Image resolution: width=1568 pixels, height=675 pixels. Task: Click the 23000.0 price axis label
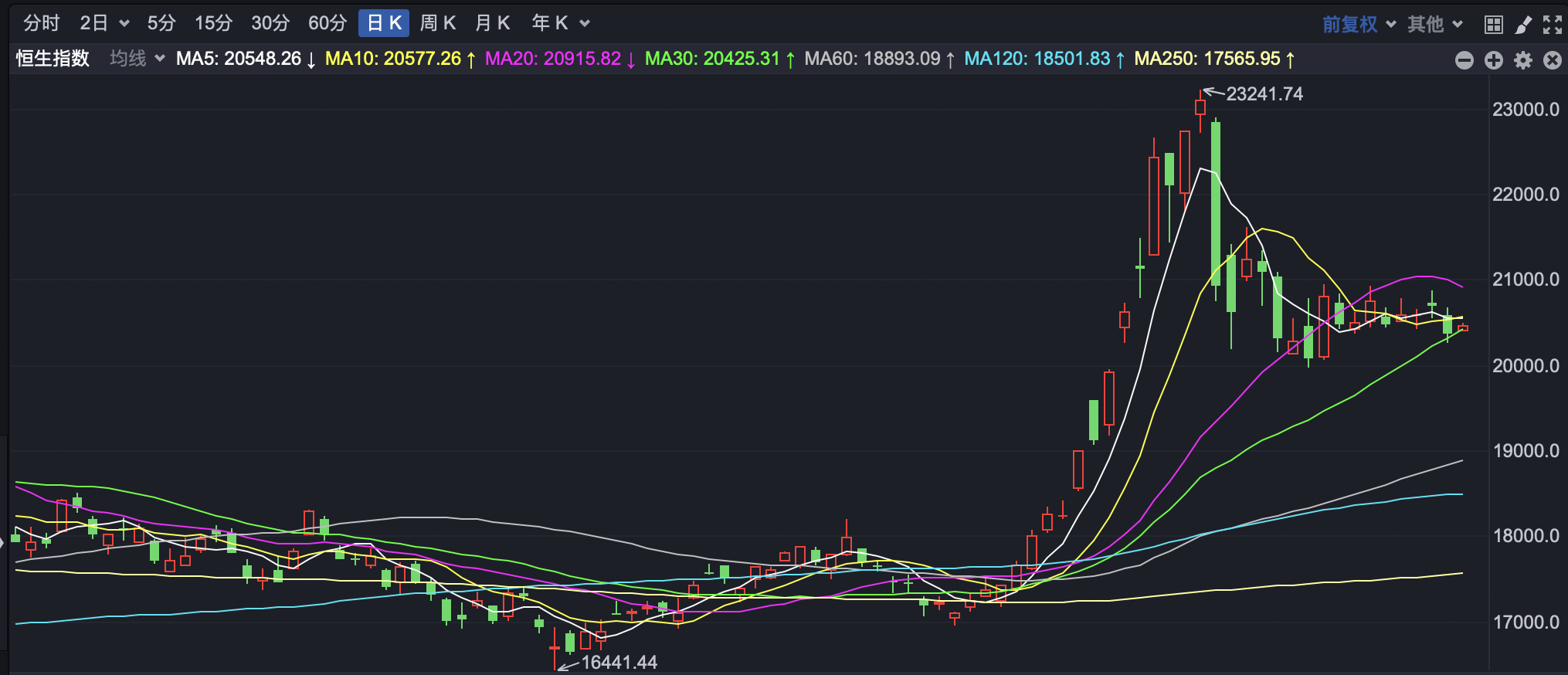point(1526,110)
